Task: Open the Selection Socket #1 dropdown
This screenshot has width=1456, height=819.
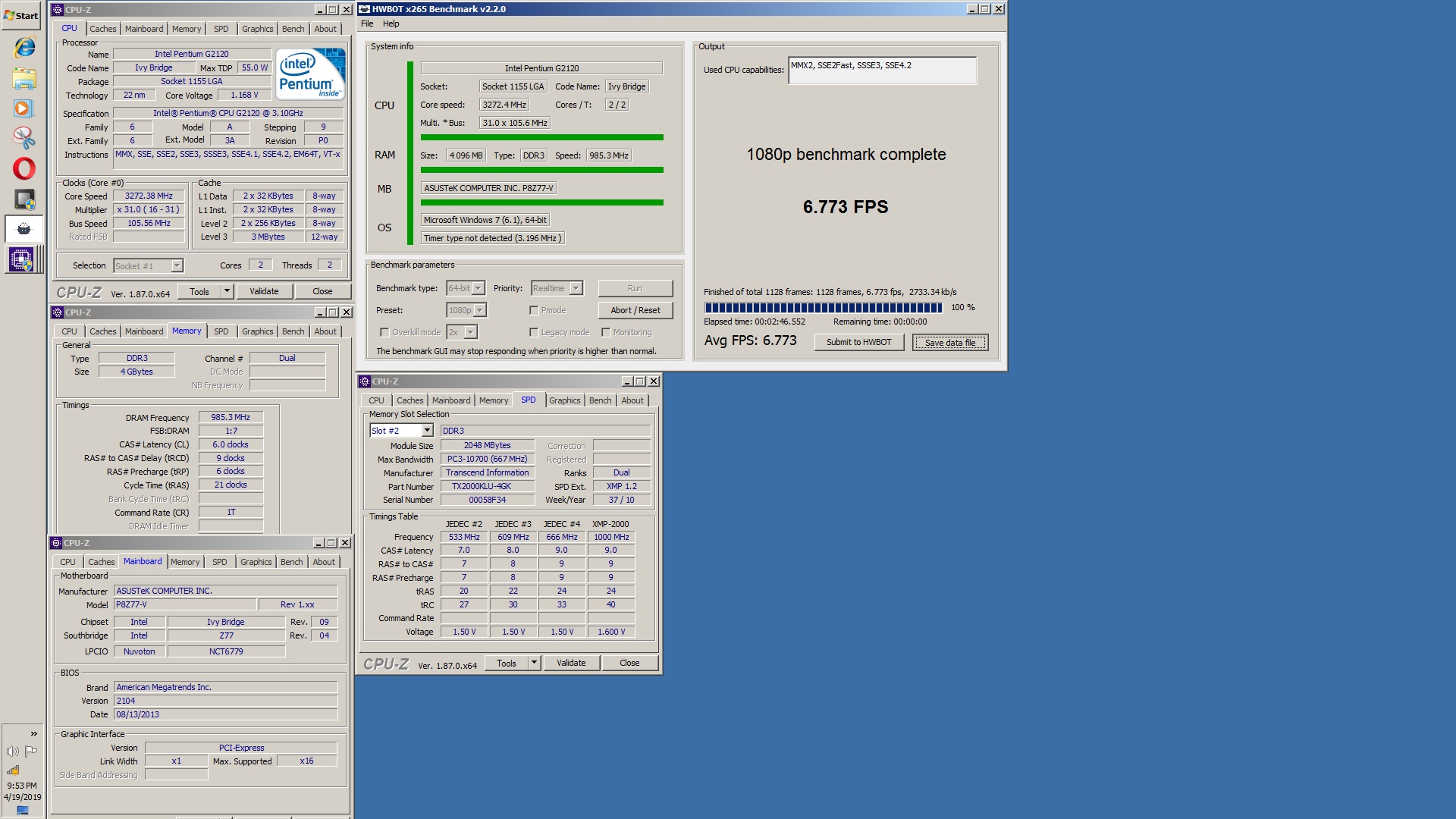Action: point(149,266)
